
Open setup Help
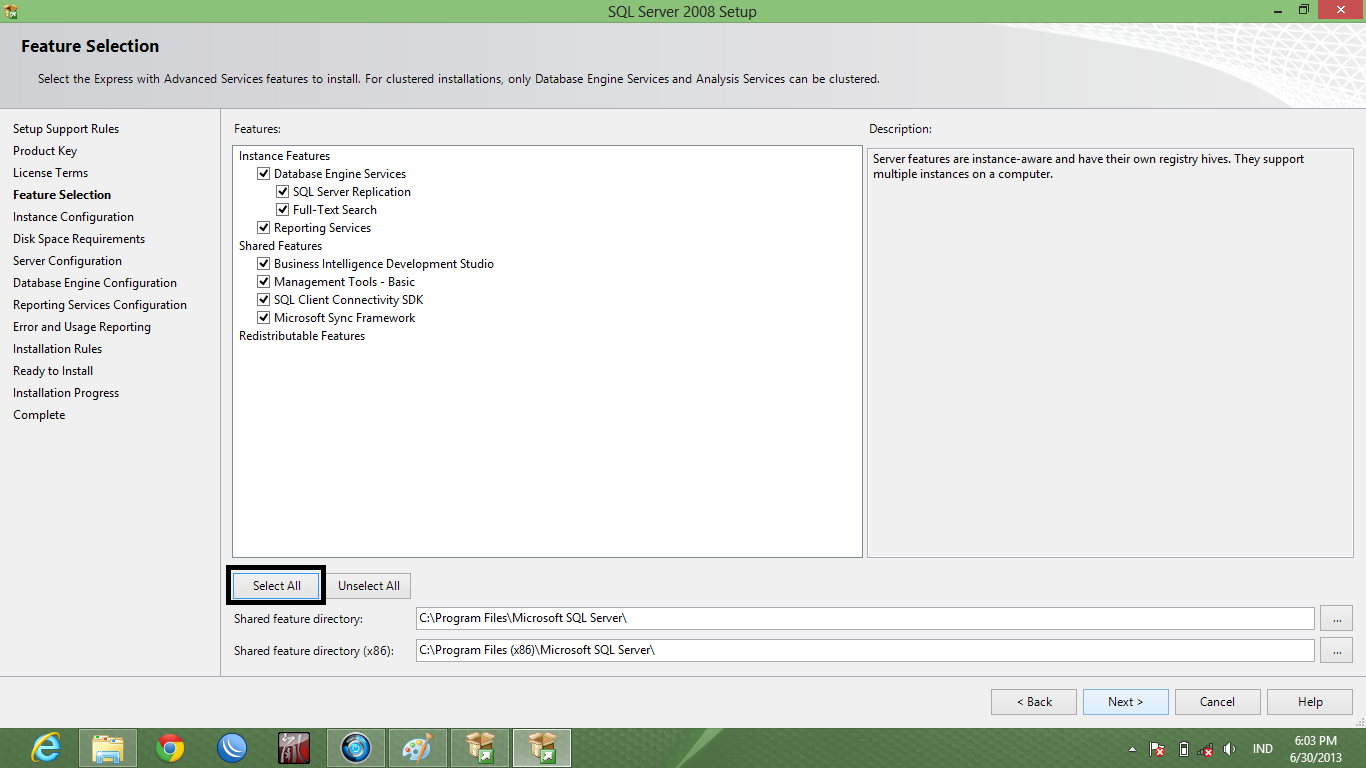1310,702
